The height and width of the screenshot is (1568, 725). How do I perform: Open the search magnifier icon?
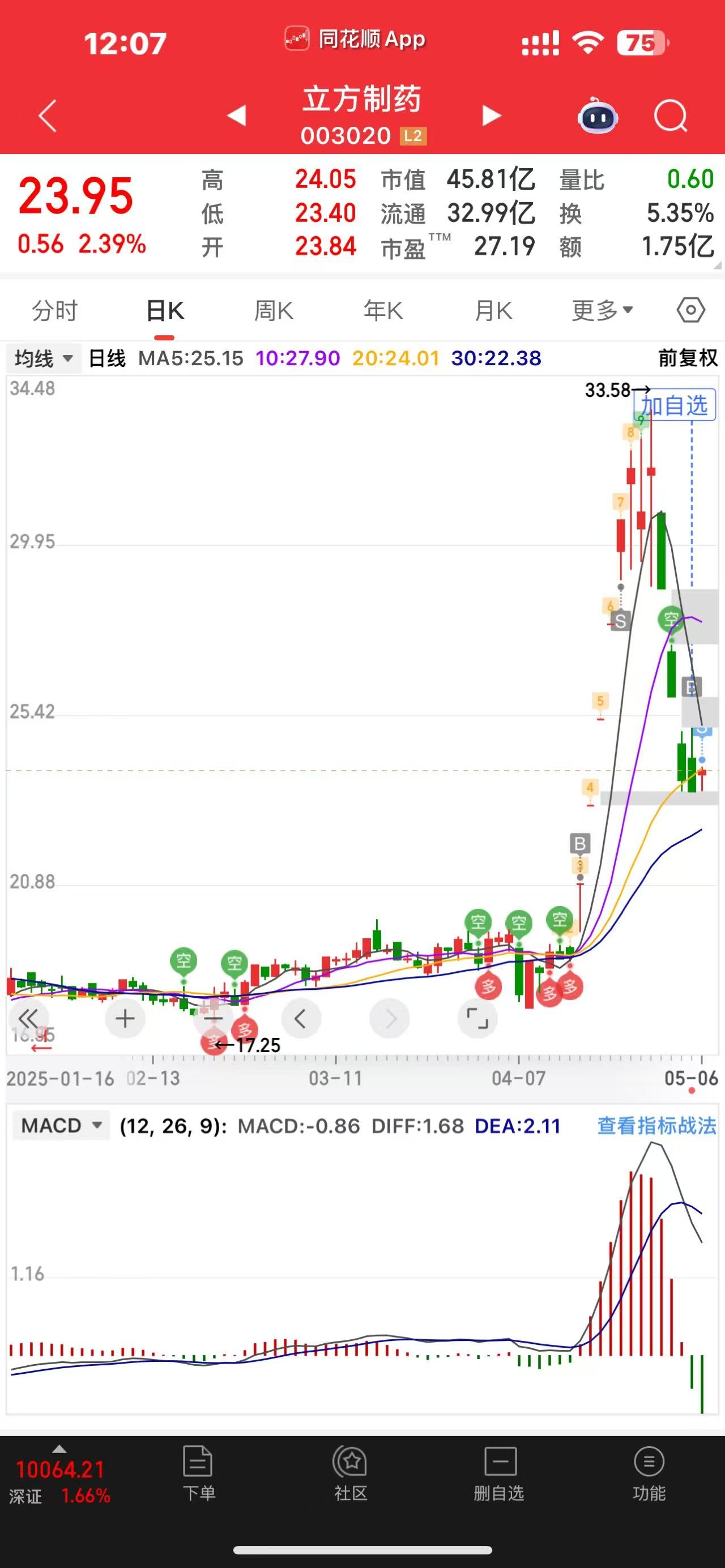click(x=670, y=115)
